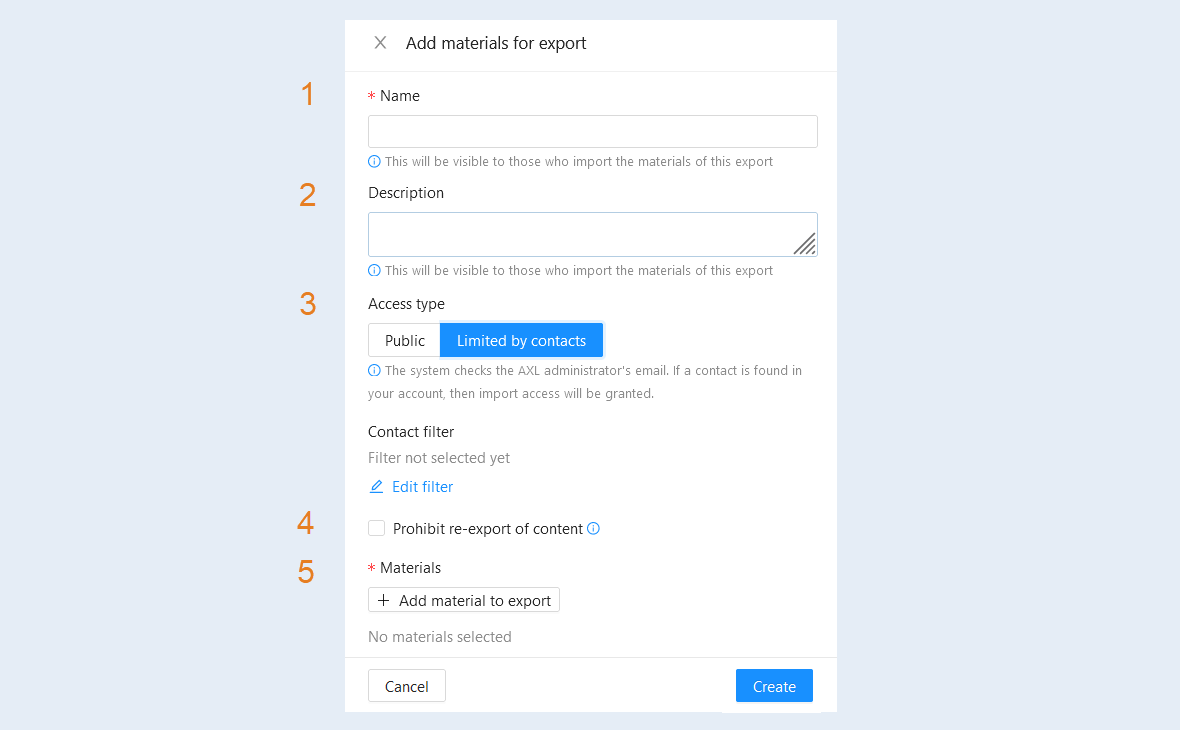Click the info icon below Description field
The image size is (1180, 730).
pyautogui.click(x=374, y=270)
